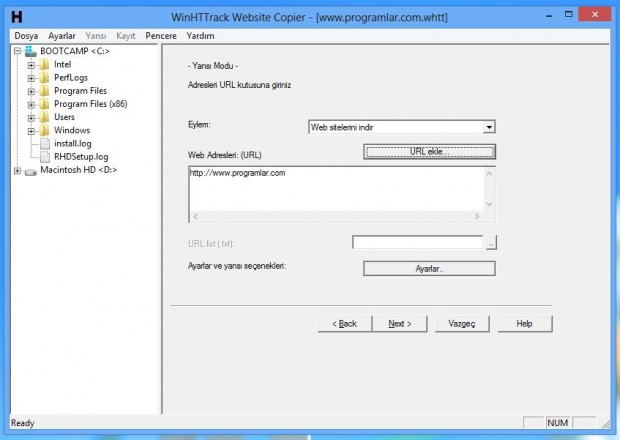Select the Windows tree label
This screenshot has width=620, height=440.
click(72, 130)
